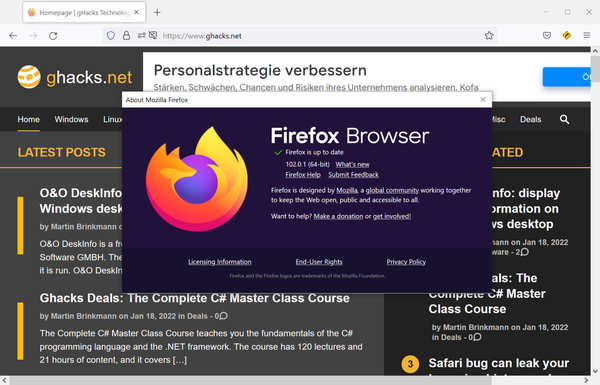Click the vertical scrollbar down arrow
The image size is (600, 385).
point(595,371)
